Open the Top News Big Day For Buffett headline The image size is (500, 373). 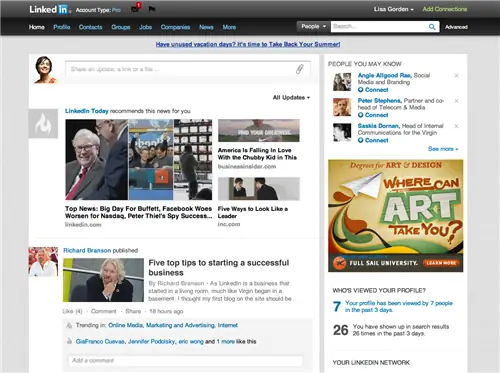pyautogui.click(x=138, y=212)
